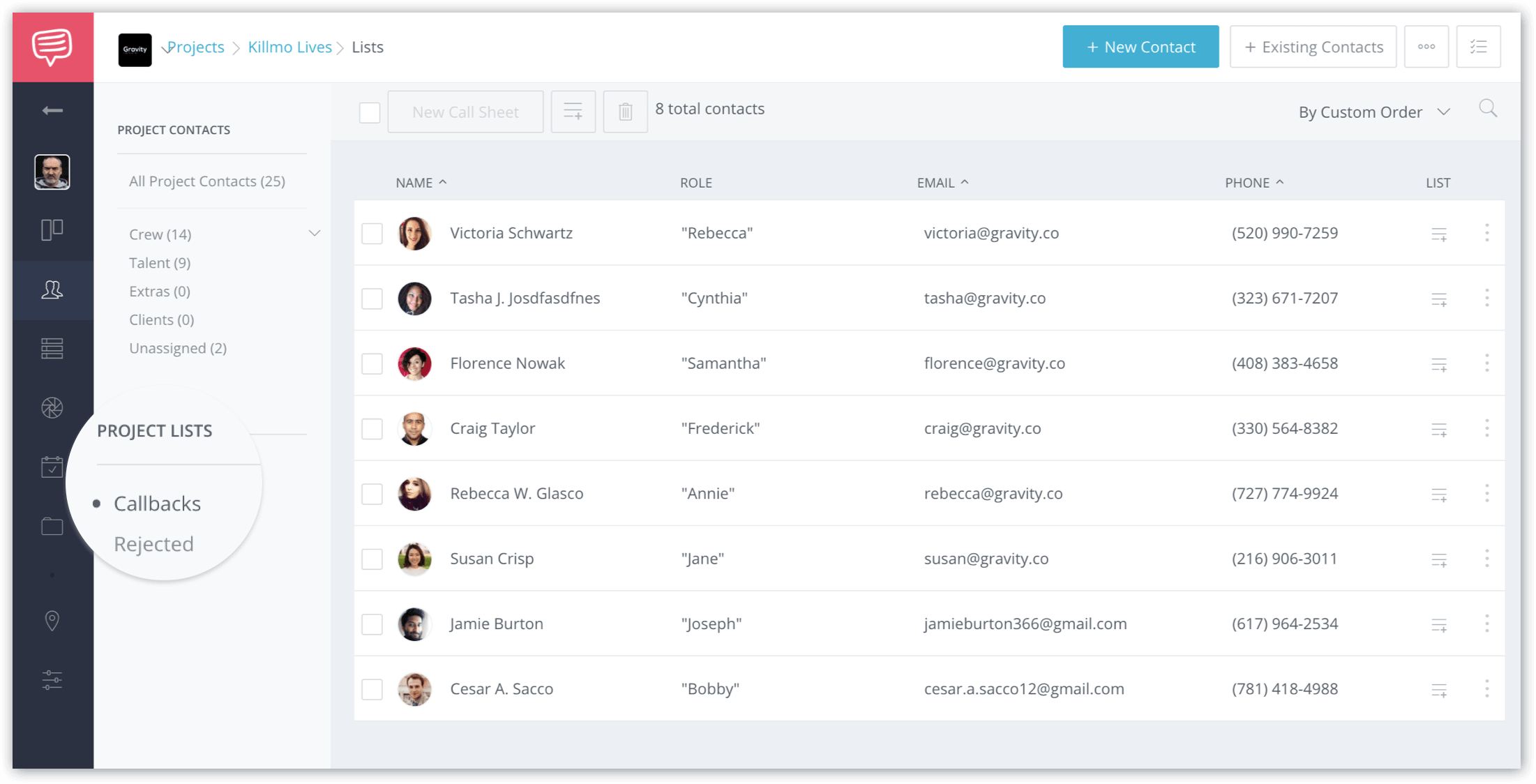Click on Jamie Burton's profile thumbnail
The width and height of the screenshot is (1536, 784).
[x=414, y=623]
